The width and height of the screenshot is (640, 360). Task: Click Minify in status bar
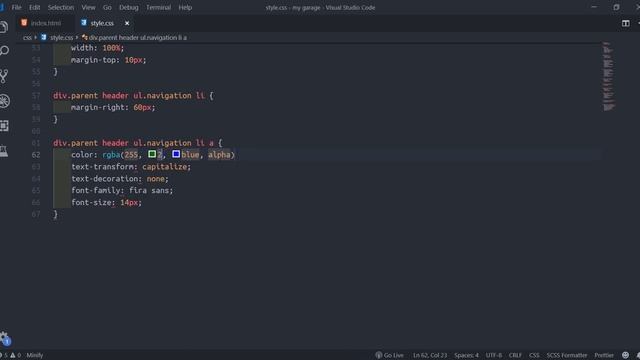click(x=35, y=355)
